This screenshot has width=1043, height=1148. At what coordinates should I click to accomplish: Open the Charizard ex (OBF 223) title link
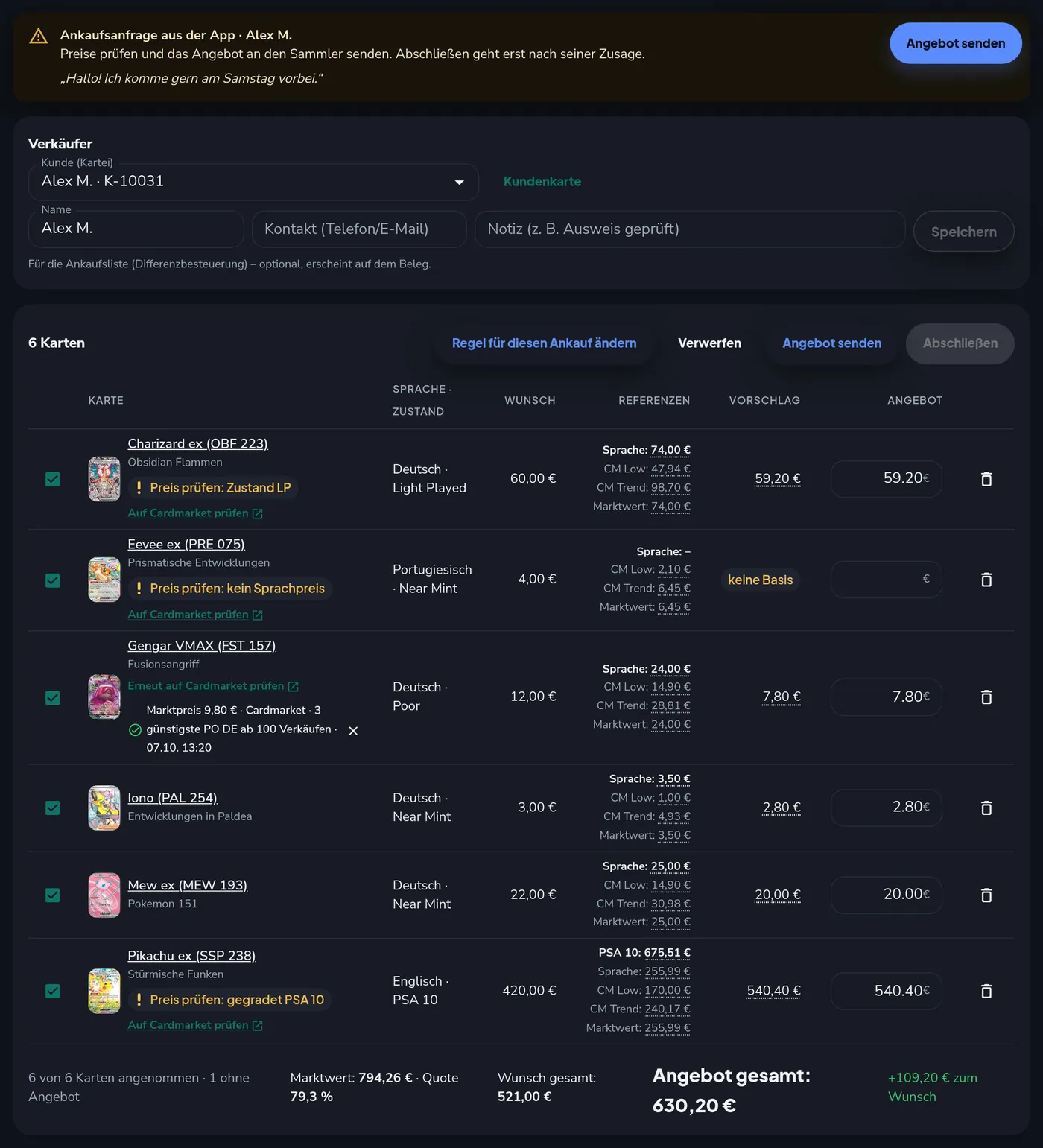pos(197,444)
